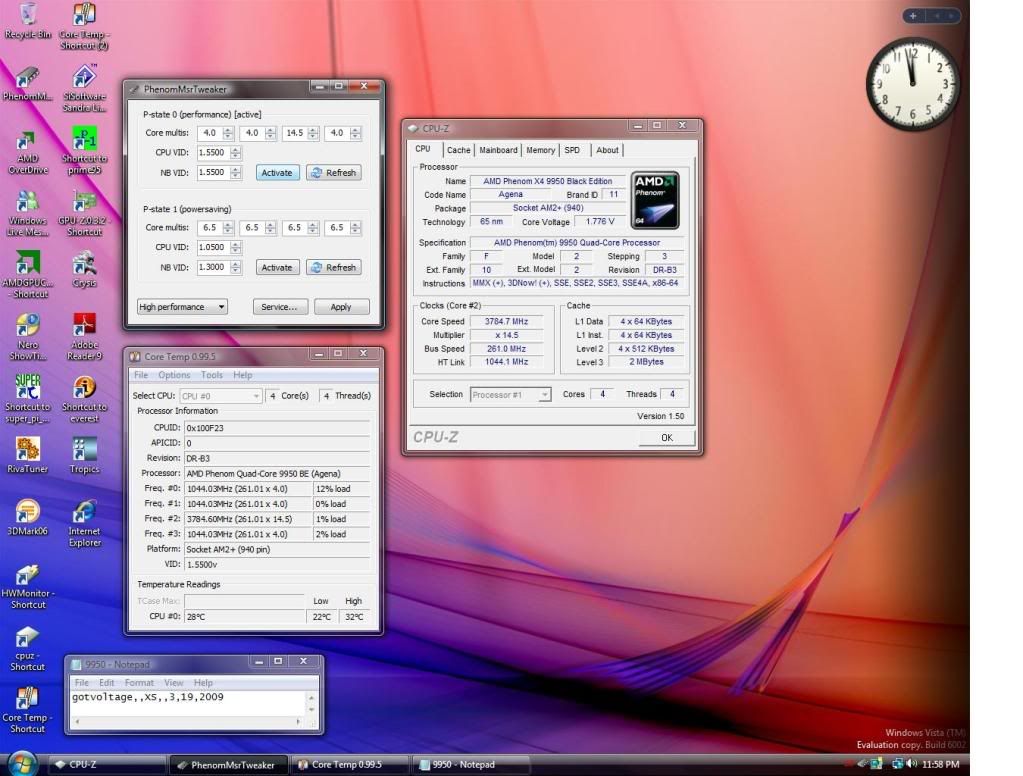Launch the RivaTuner desktop icon
The image size is (1023, 776).
28,449
